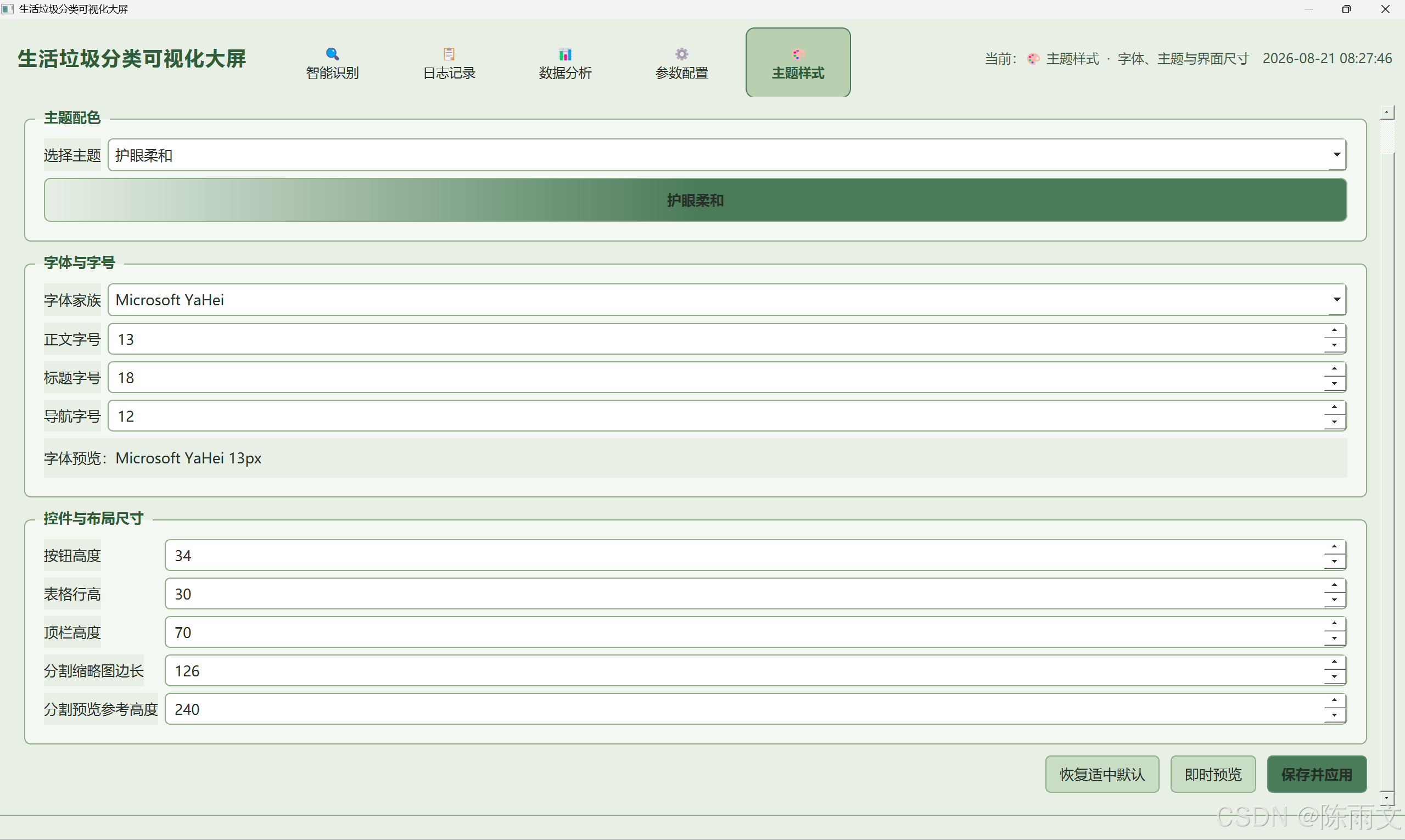Viewport: 1405px width, 840px height.
Task: Expand the 字体家族 combo box
Action: 727,300
